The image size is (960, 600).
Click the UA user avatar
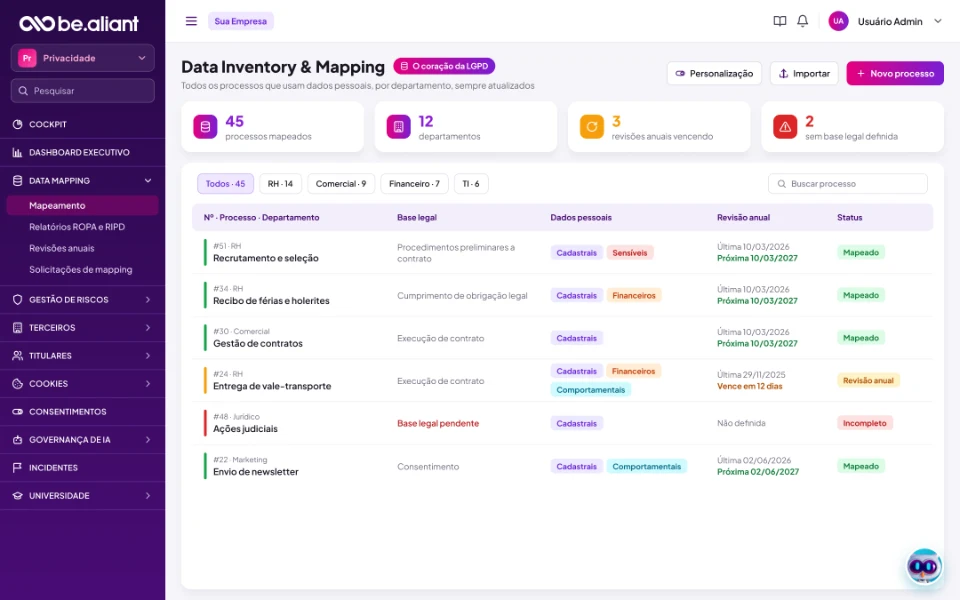pos(838,21)
